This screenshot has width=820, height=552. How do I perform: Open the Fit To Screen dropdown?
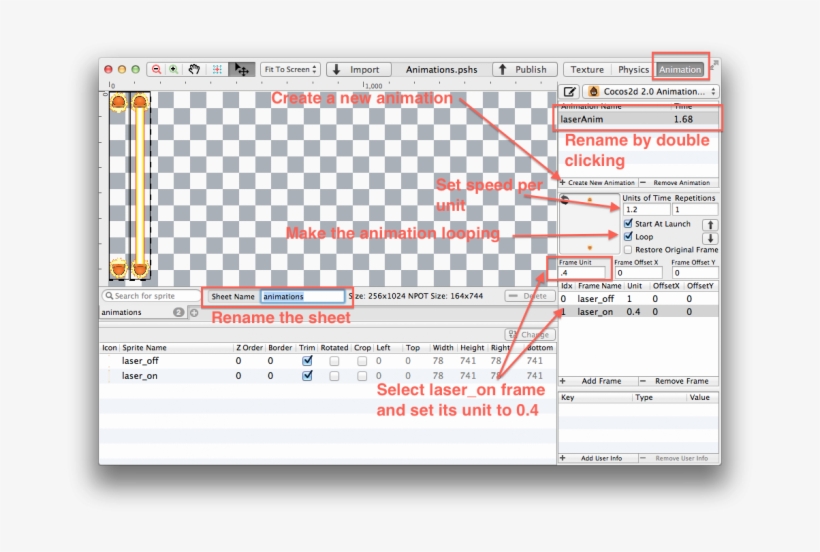click(x=290, y=70)
